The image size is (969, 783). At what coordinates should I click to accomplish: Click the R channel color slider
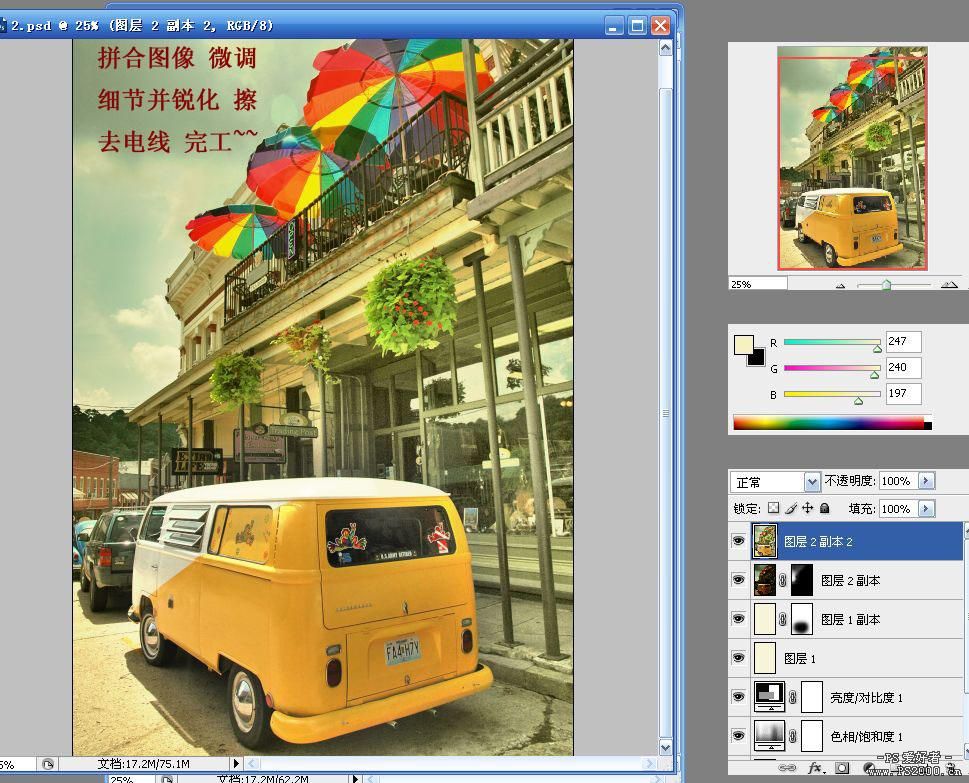click(832, 342)
